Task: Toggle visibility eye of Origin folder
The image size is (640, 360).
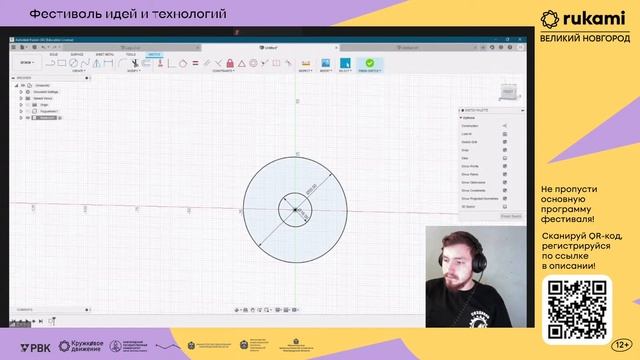Action: click(28, 105)
